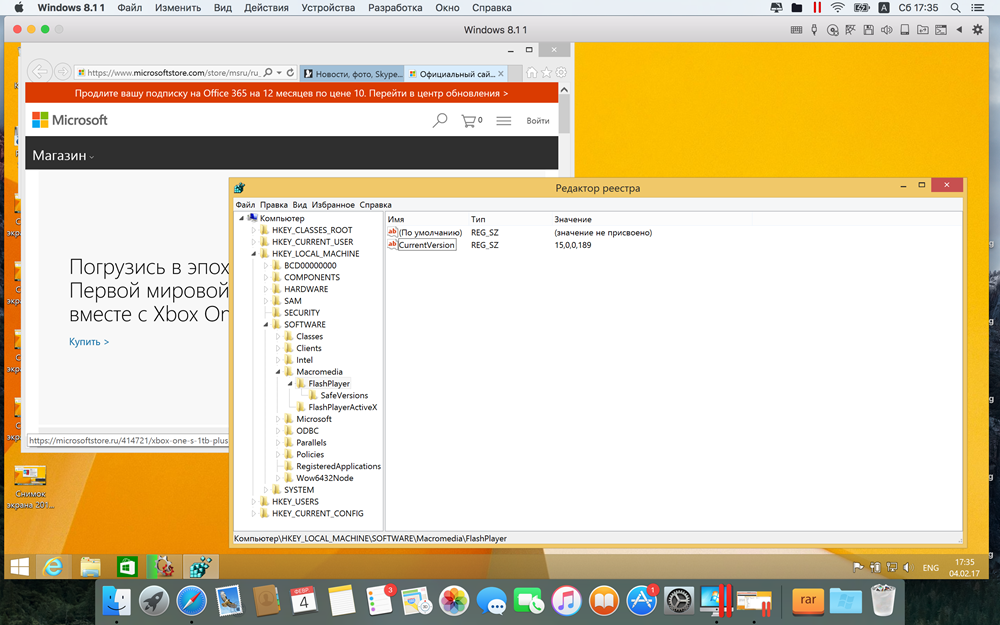This screenshot has width=1000, height=625.
Task: Open the Trash in the dock
Action: point(883,600)
